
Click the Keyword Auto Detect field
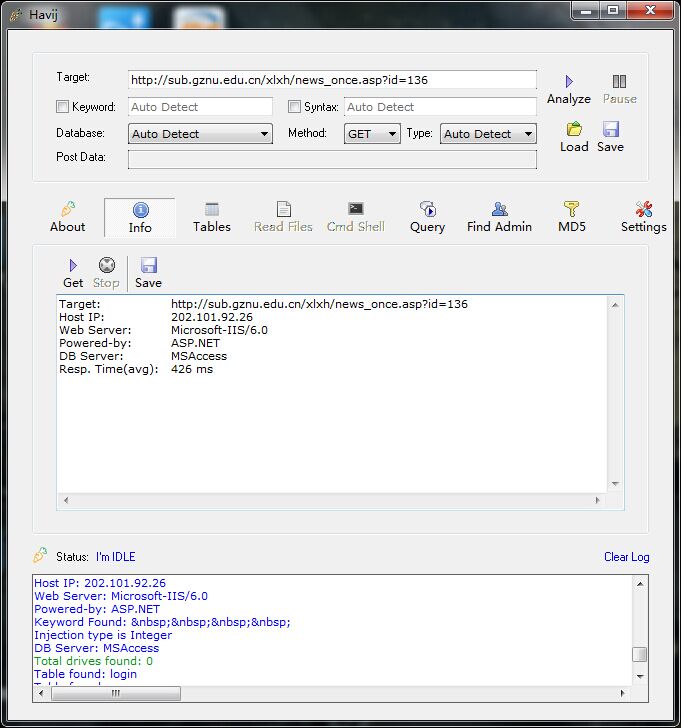coord(200,107)
